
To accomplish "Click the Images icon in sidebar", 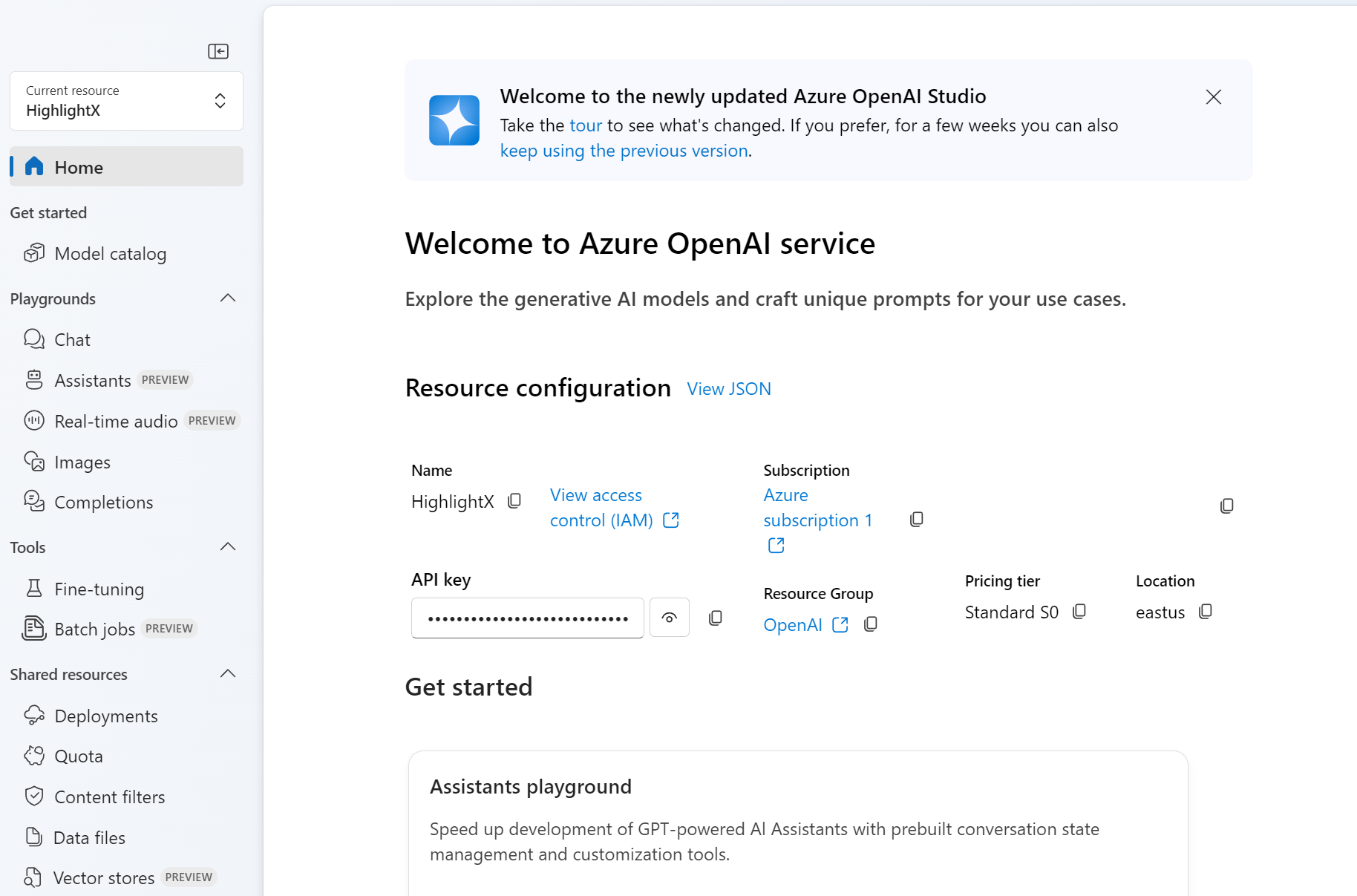I will click(x=34, y=462).
